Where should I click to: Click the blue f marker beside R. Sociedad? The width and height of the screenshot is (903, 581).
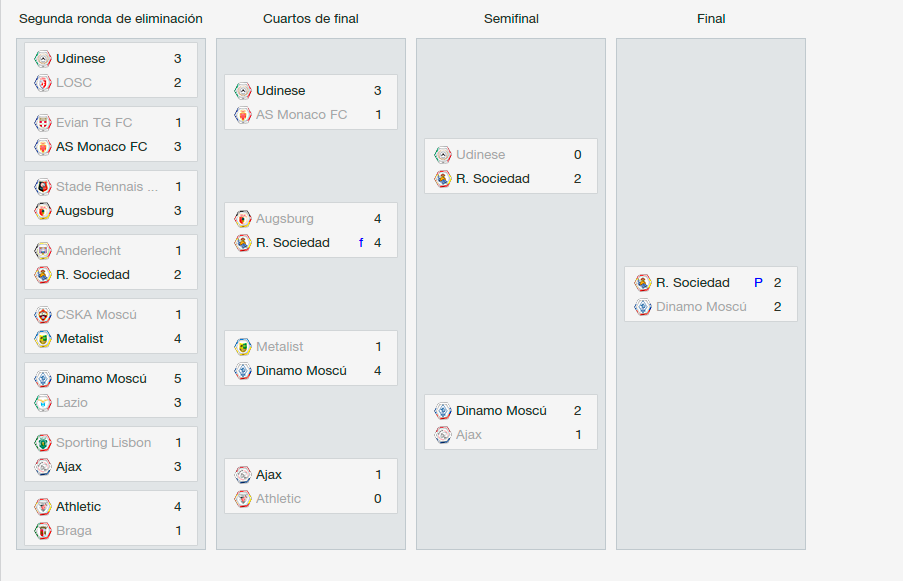[361, 243]
